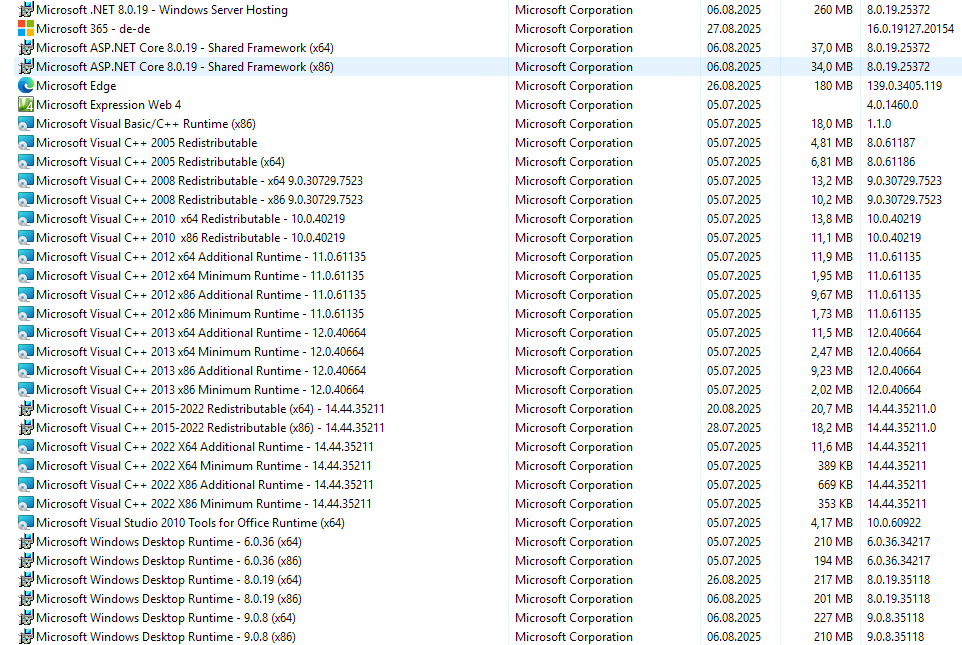Image resolution: width=962 pixels, height=645 pixels.
Task: Click the Visual Basic/C++ Runtime (x86) icon
Action: 26,124
